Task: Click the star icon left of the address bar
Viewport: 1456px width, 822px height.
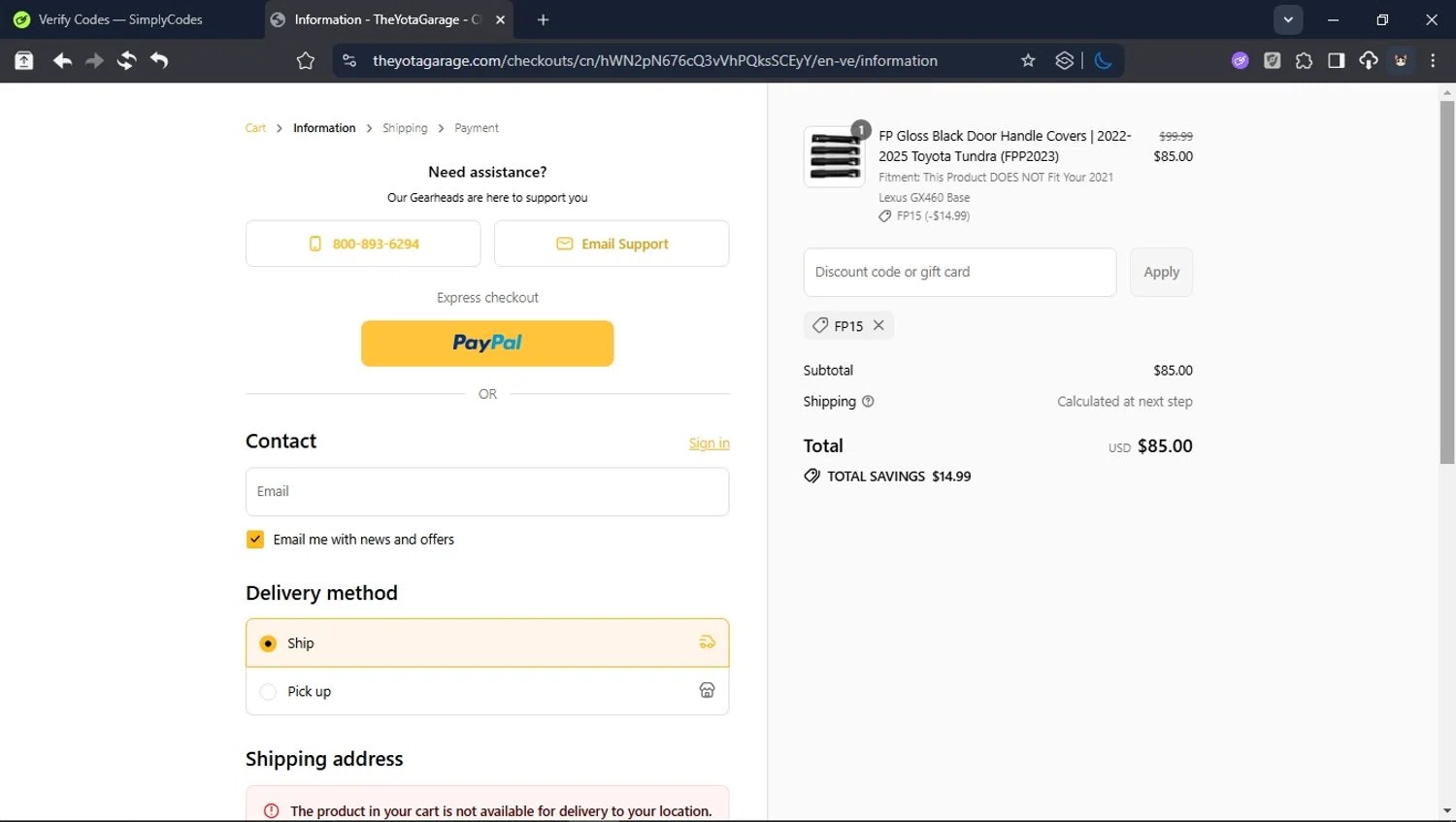Action: pyautogui.click(x=306, y=61)
